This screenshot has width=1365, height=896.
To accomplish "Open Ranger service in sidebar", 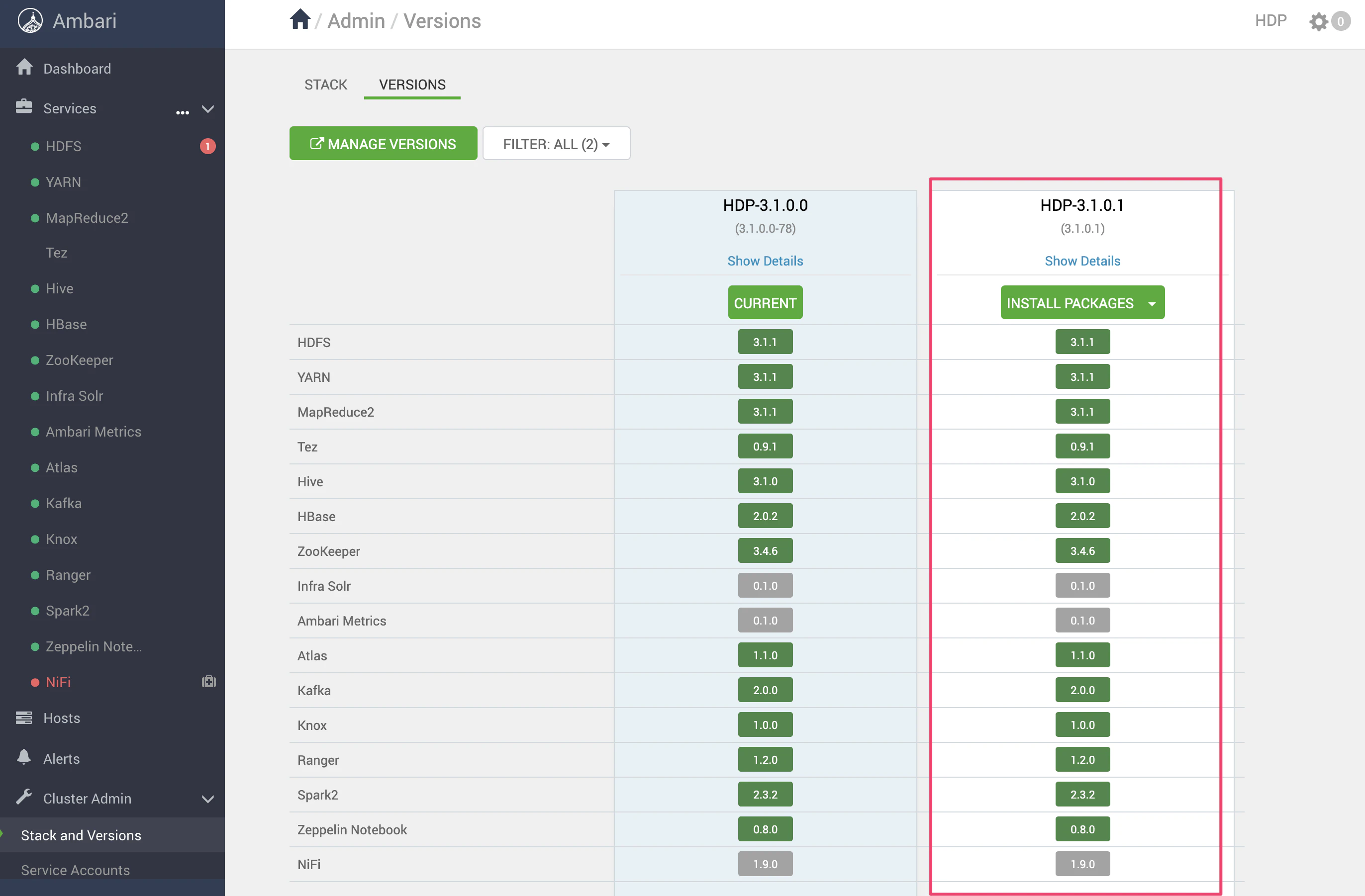I will point(68,575).
